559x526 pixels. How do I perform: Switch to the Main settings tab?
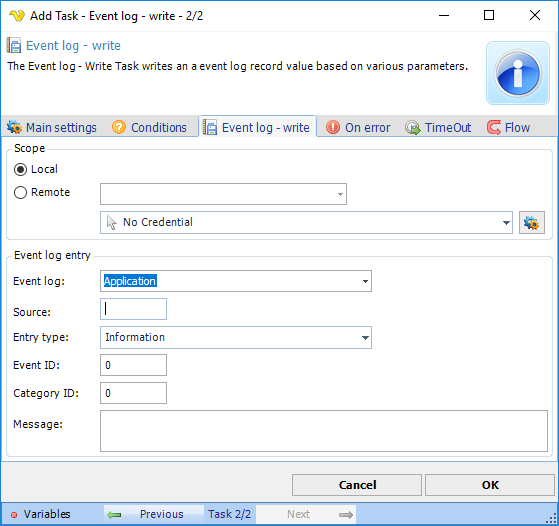tap(52, 127)
